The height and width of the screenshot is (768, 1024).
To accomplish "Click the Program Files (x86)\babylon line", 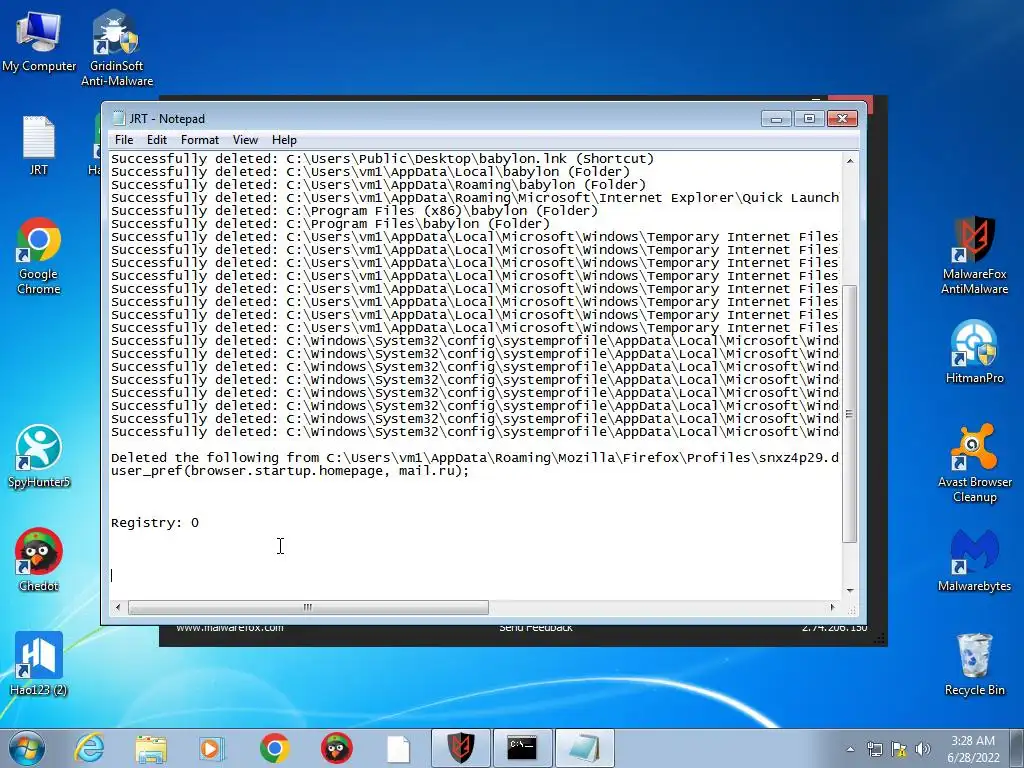I will pos(354,211).
